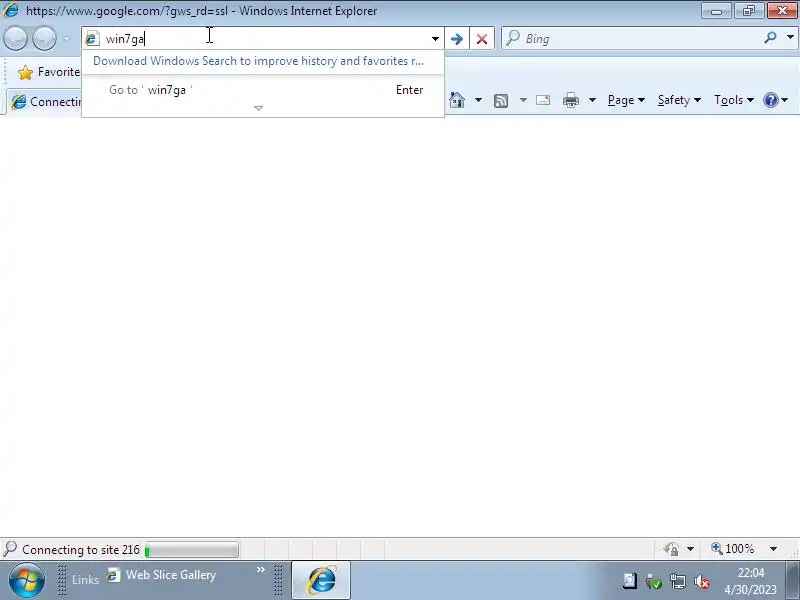This screenshot has height=600, width=800.
Task: Open Print options dropdown arrow
Action: pyautogui.click(x=592, y=100)
